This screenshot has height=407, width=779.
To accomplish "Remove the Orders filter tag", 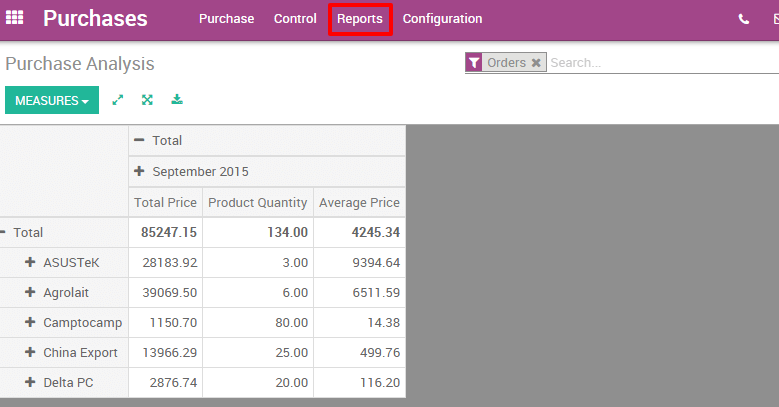I will tap(536, 63).
